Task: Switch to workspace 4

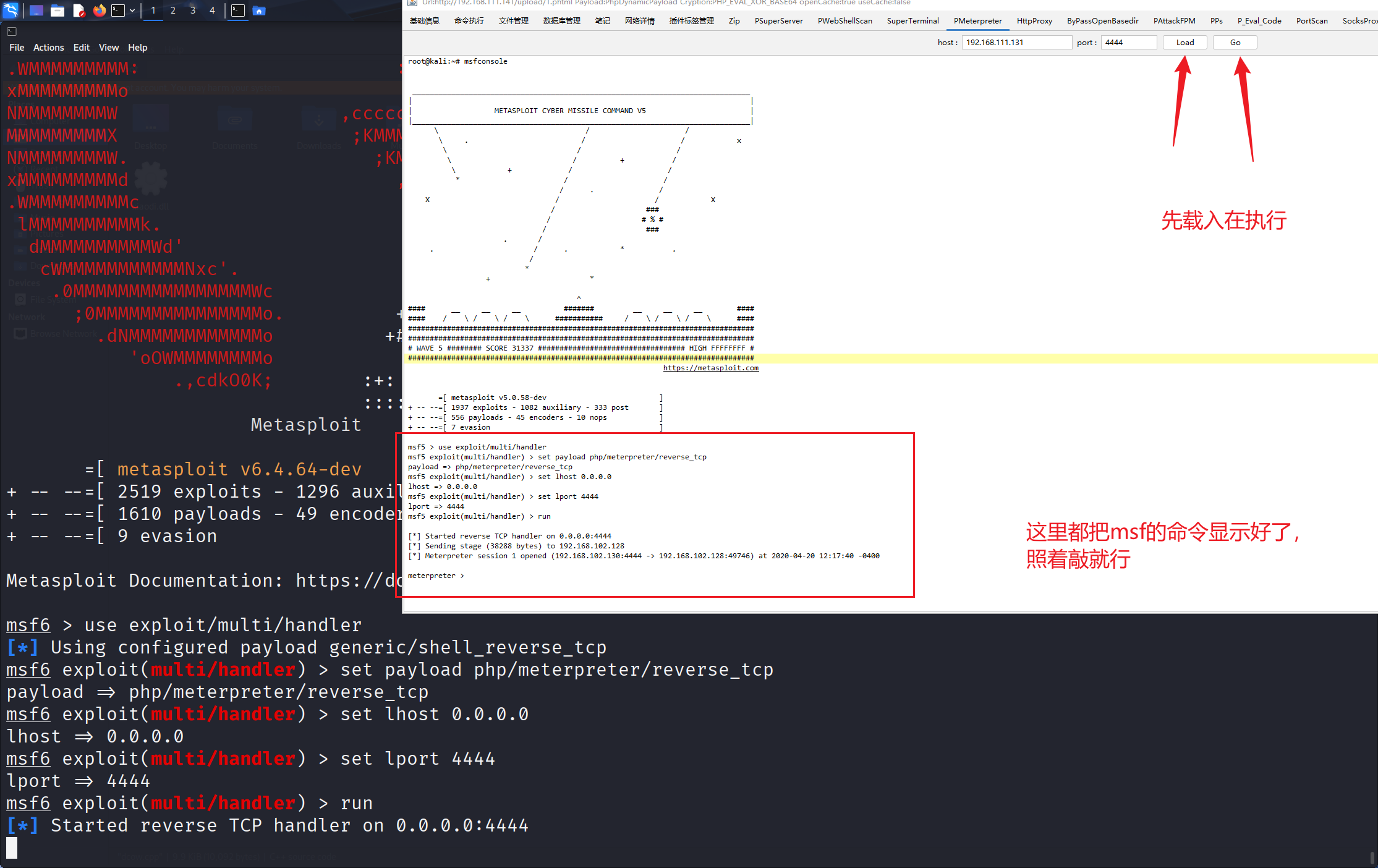Action: point(212,11)
